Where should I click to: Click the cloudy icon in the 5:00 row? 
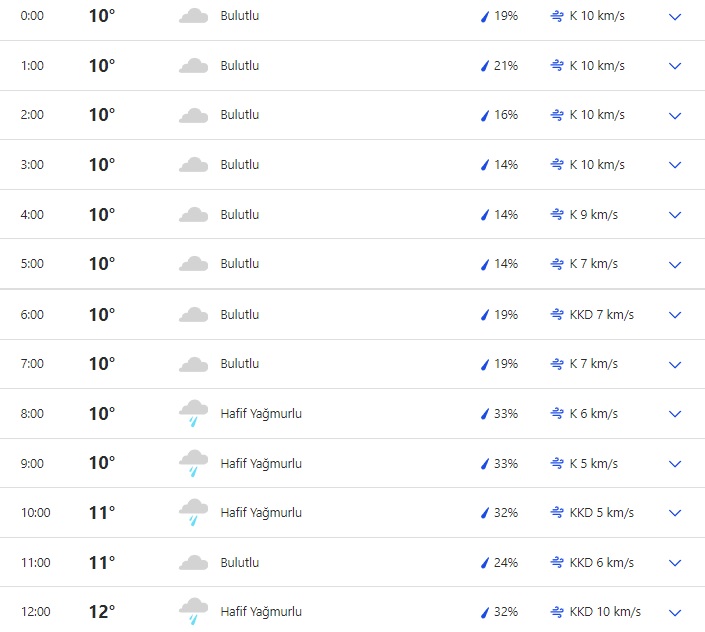[193, 264]
